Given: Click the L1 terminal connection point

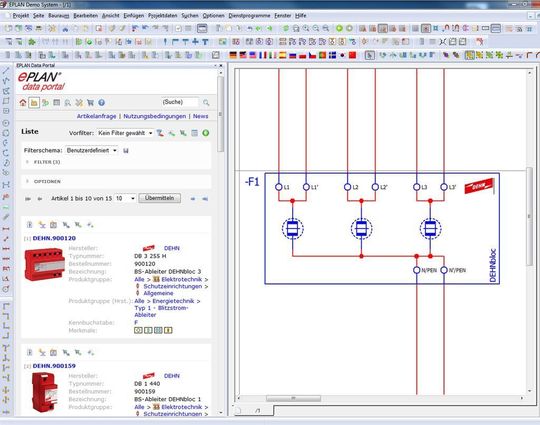Looking at the screenshot, I should pos(279,187).
